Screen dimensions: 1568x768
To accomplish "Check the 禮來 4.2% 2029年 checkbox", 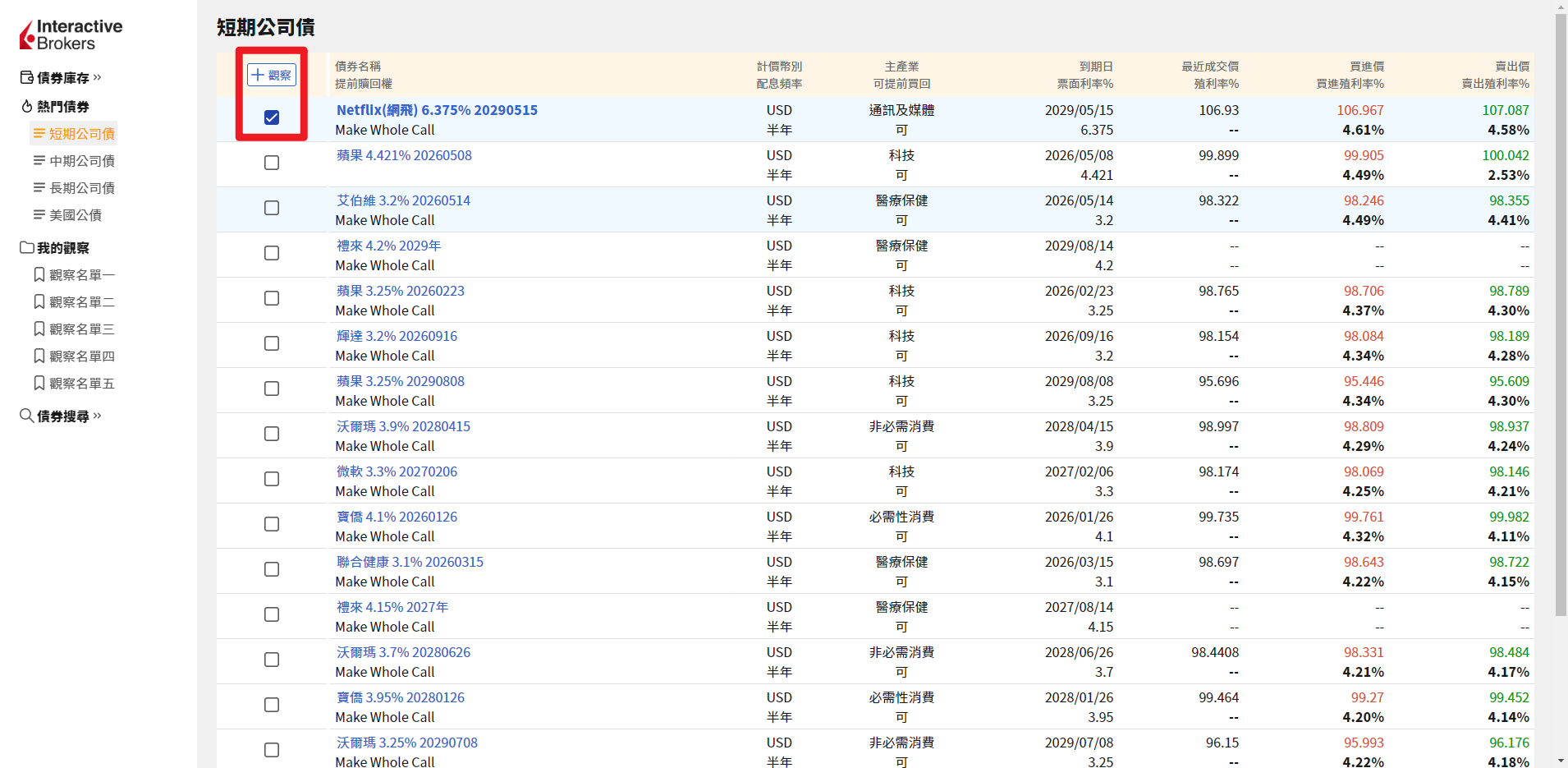I will pos(272,253).
